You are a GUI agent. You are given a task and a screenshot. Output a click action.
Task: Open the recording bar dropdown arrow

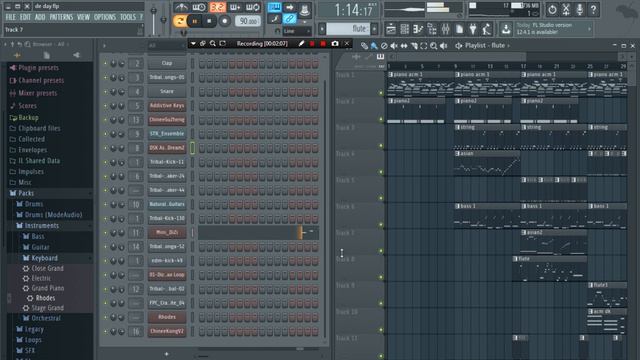[x=193, y=43]
